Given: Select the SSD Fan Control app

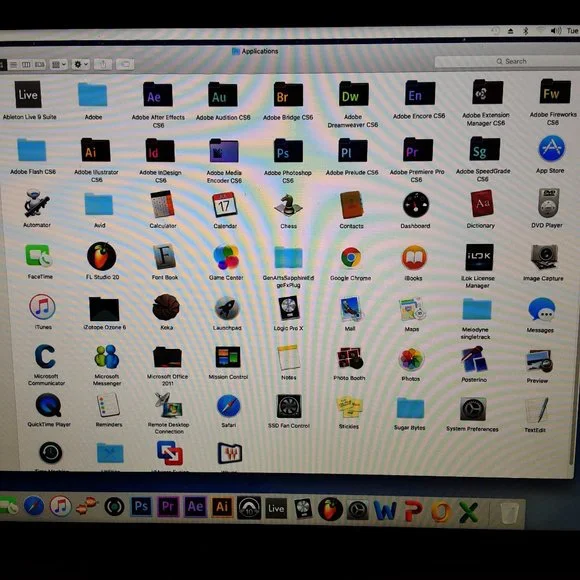Looking at the screenshot, I should coord(289,407).
